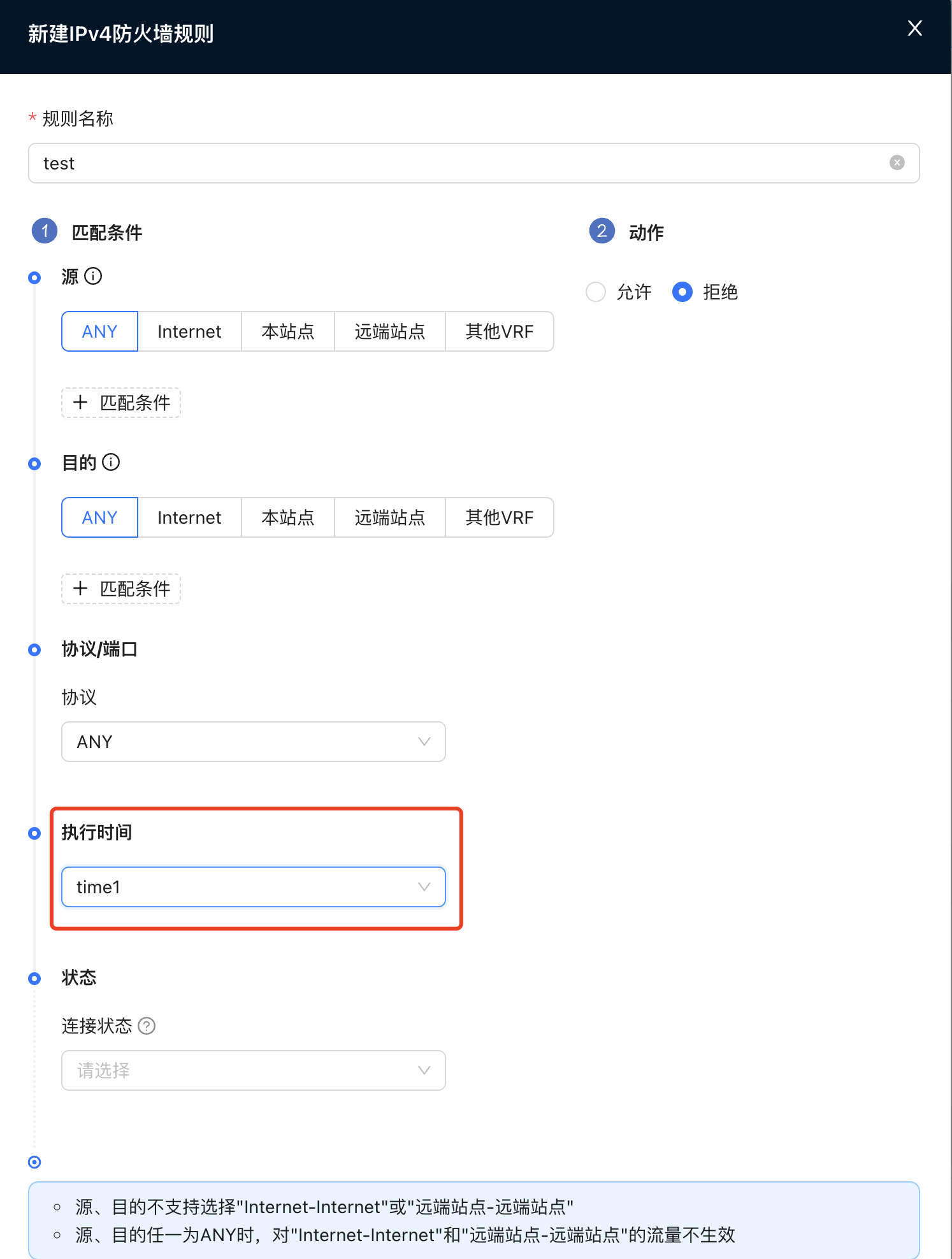Switch 目的 to the 远端站点 option
Viewport: 952px width, 1259px height.
coord(389,517)
